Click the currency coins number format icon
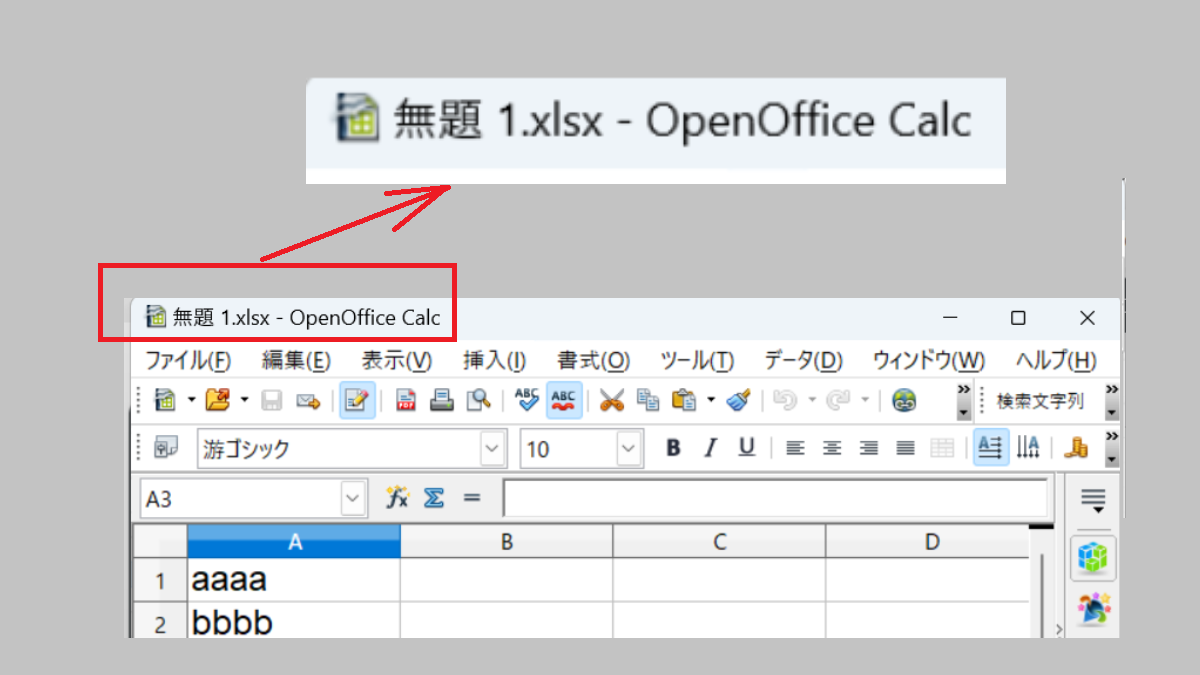 point(1077,448)
